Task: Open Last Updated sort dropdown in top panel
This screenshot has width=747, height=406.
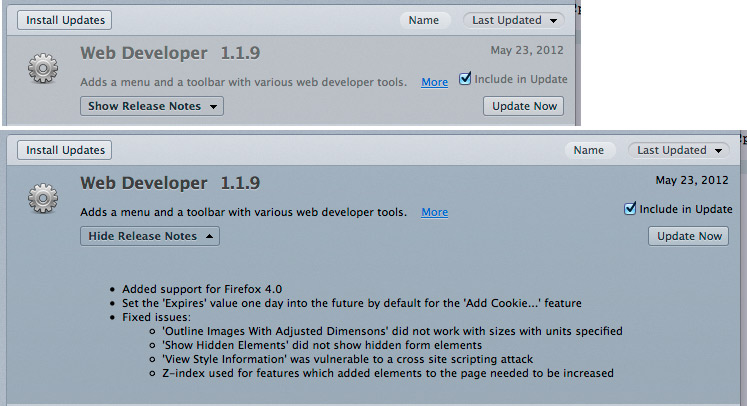Action: [514, 20]
